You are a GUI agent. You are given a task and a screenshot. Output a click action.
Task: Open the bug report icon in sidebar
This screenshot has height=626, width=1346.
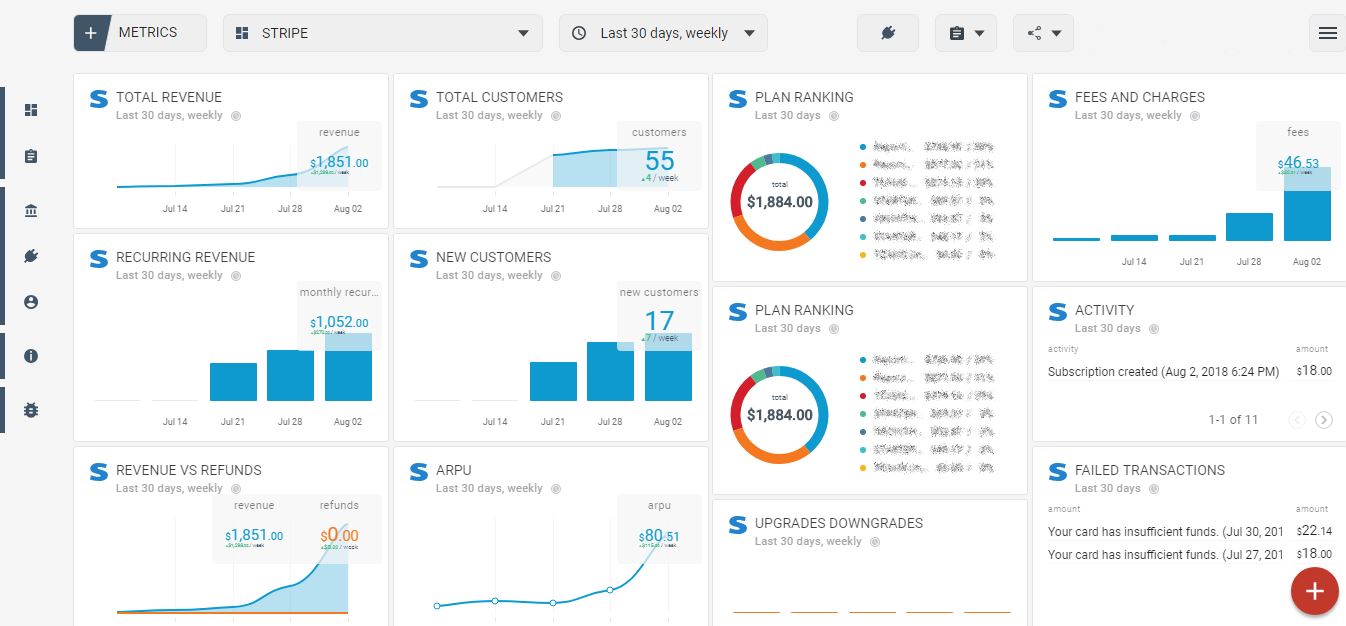[x=31, y=410]
